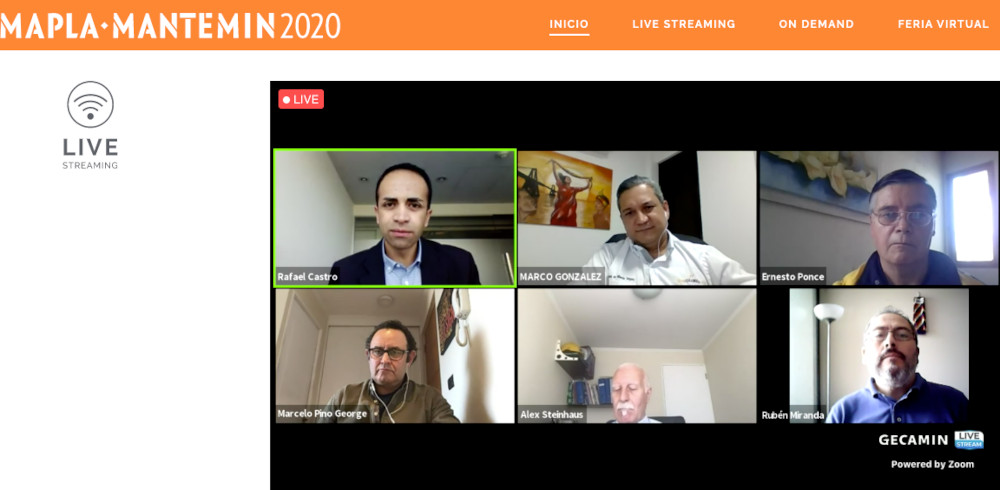Open the INICIO menu item
Image resolution: width=1000 pixels, height=490 pixels.
coord(569,24)
